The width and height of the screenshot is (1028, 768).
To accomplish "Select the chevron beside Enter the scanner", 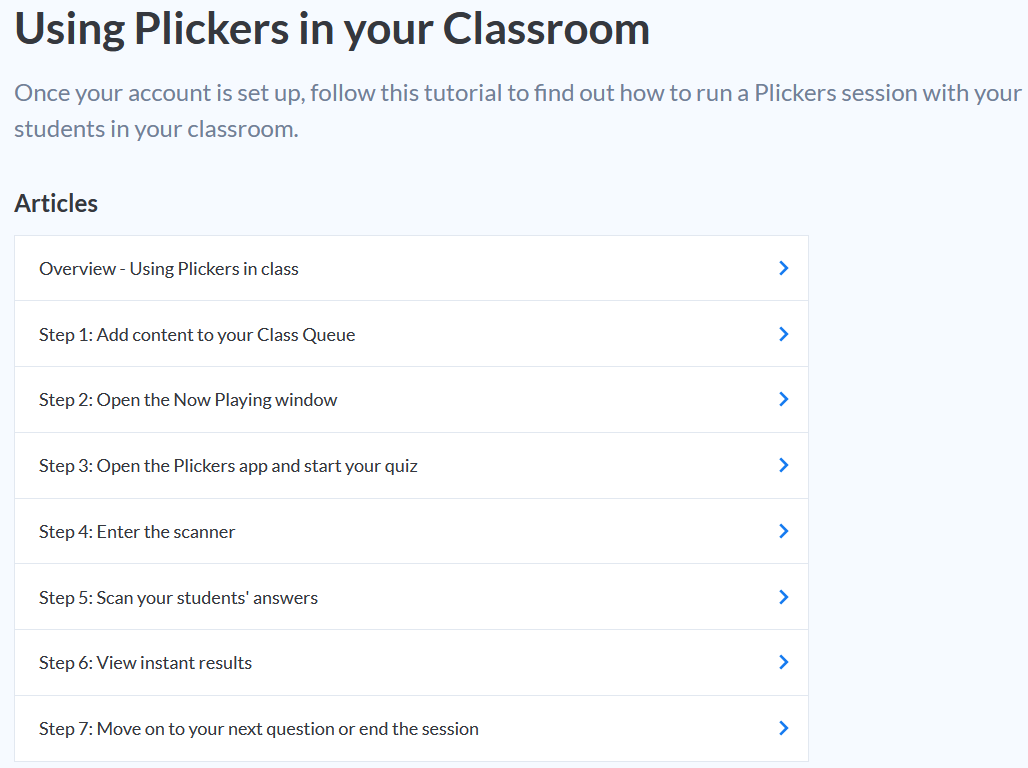I will point(784,531).
